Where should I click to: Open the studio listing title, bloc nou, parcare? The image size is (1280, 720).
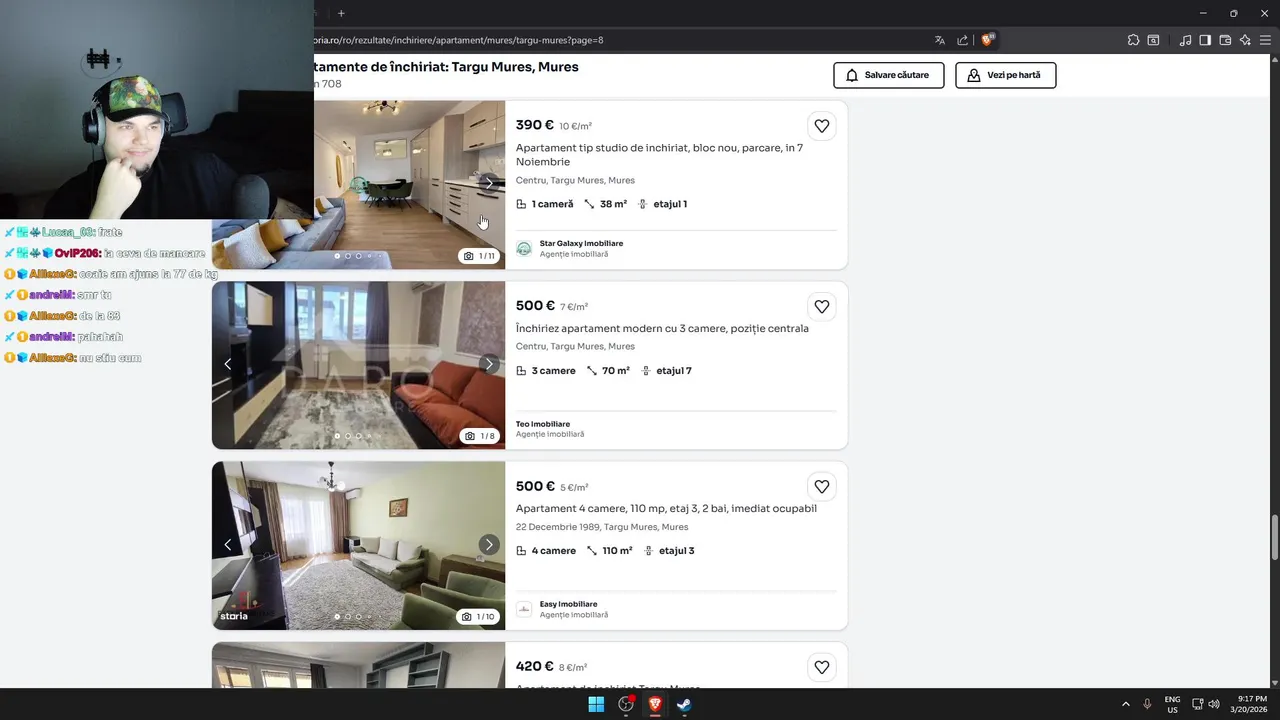click(659, 155)
